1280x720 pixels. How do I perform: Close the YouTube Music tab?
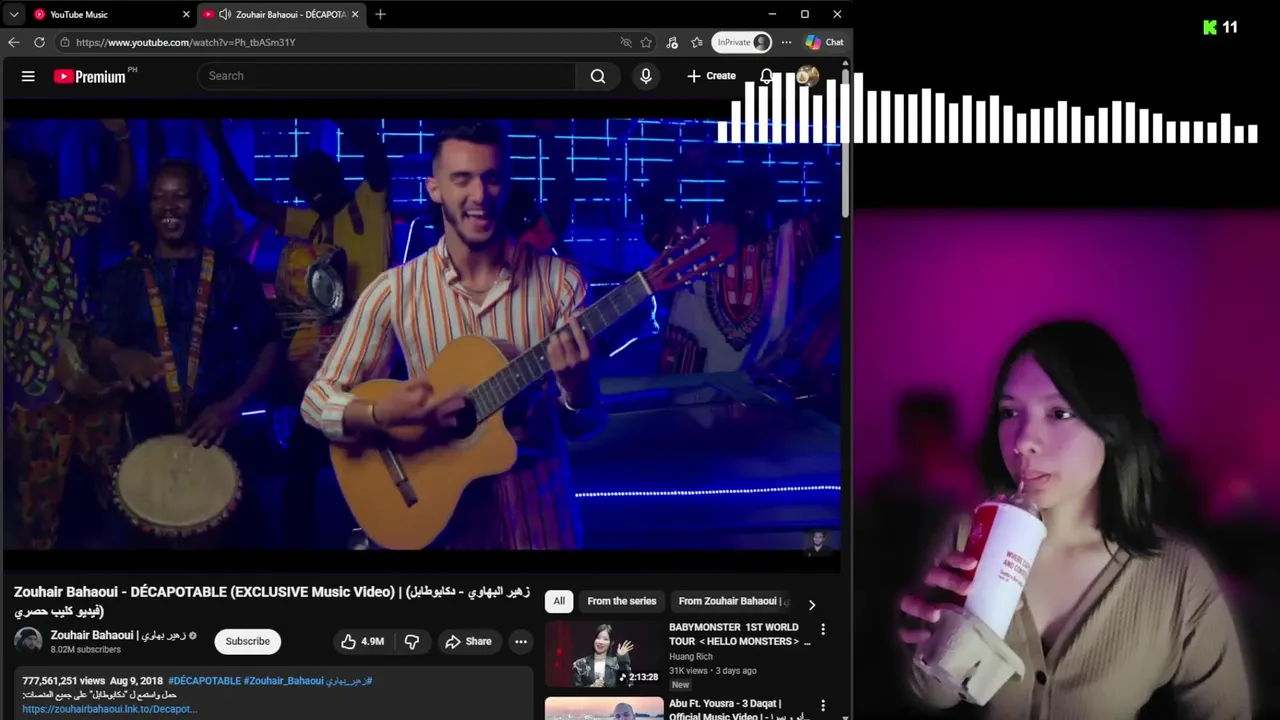186,14
